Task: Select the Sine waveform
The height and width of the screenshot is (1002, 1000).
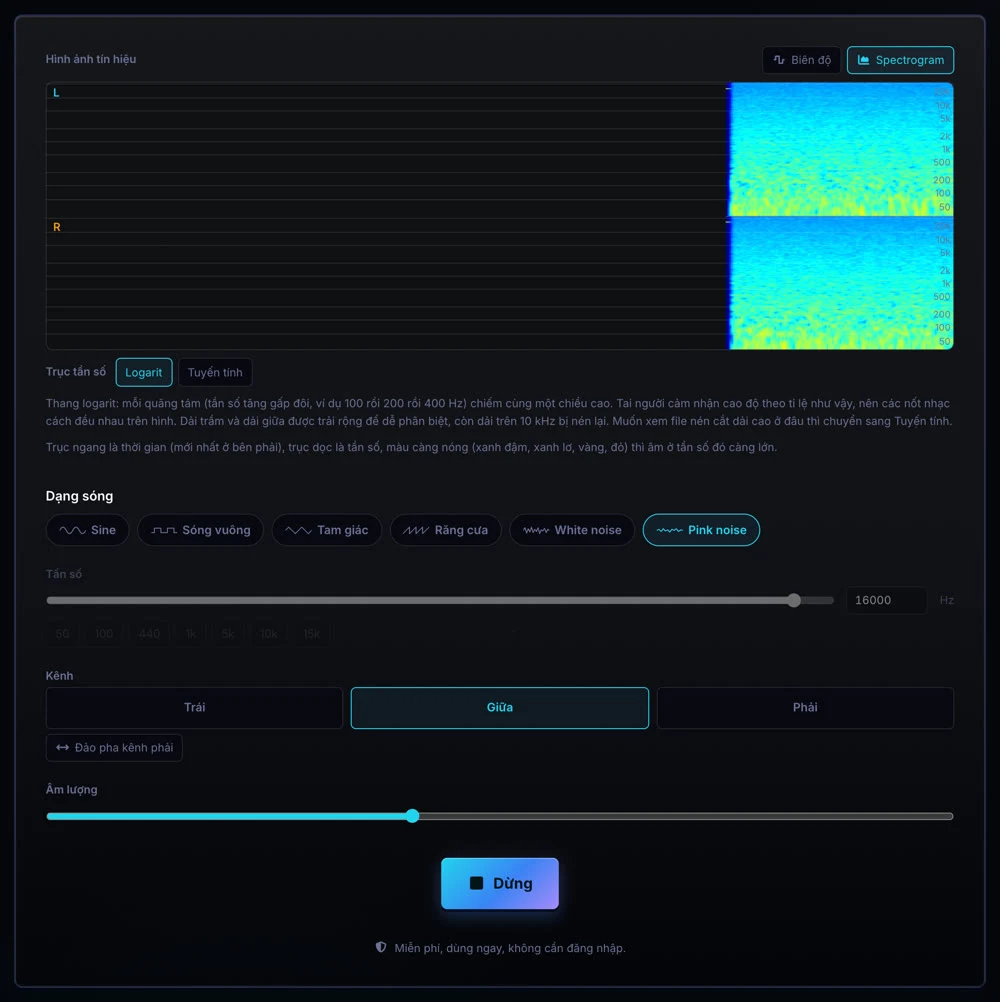Action: 88,530
